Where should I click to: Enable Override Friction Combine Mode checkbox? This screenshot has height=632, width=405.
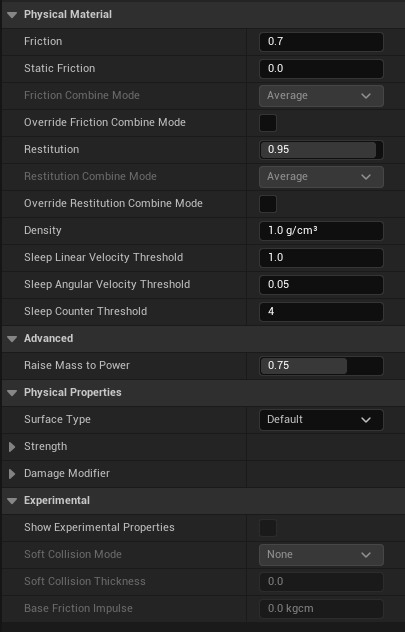click(x=268, y=123)
